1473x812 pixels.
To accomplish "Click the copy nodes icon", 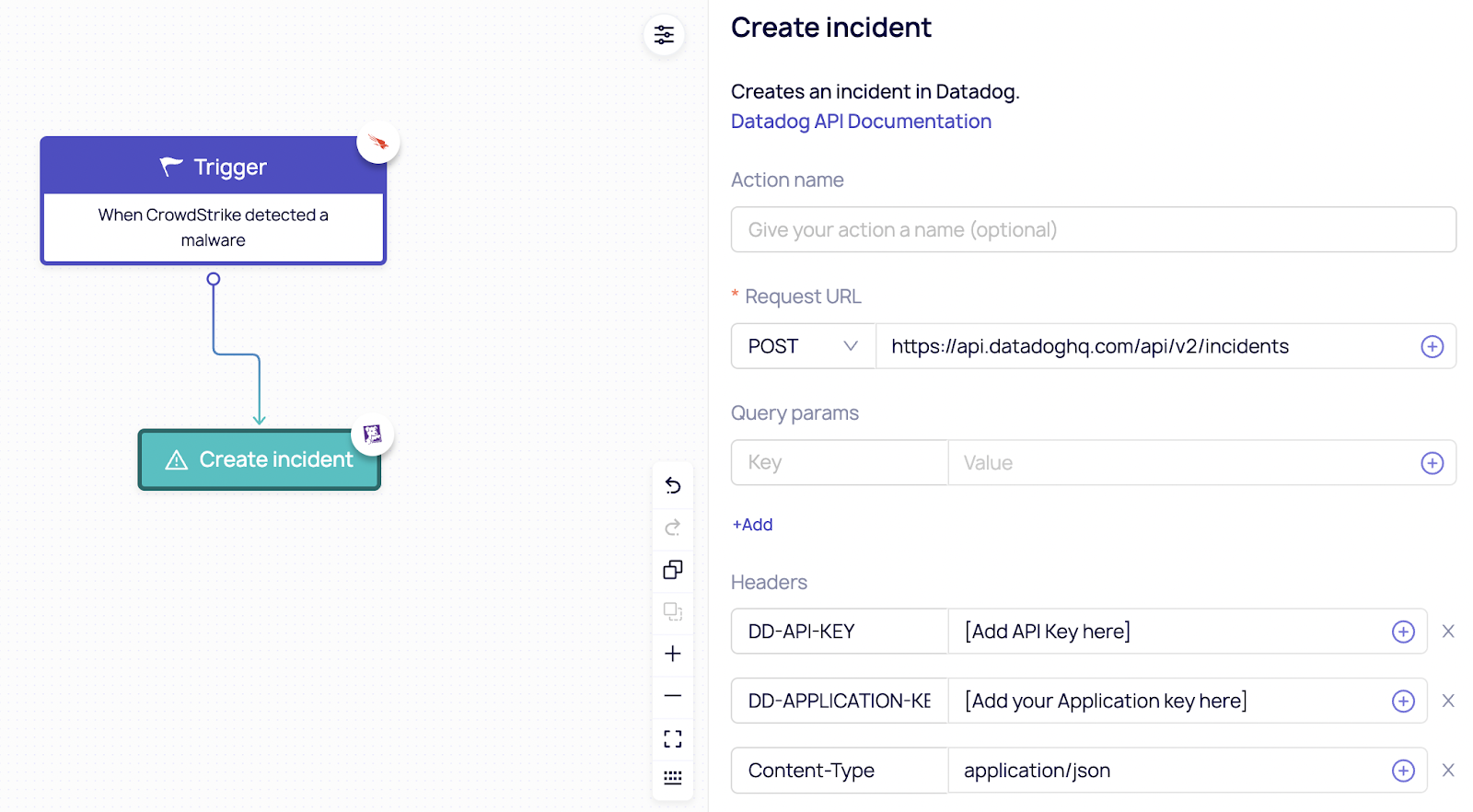I will (673, 570).
